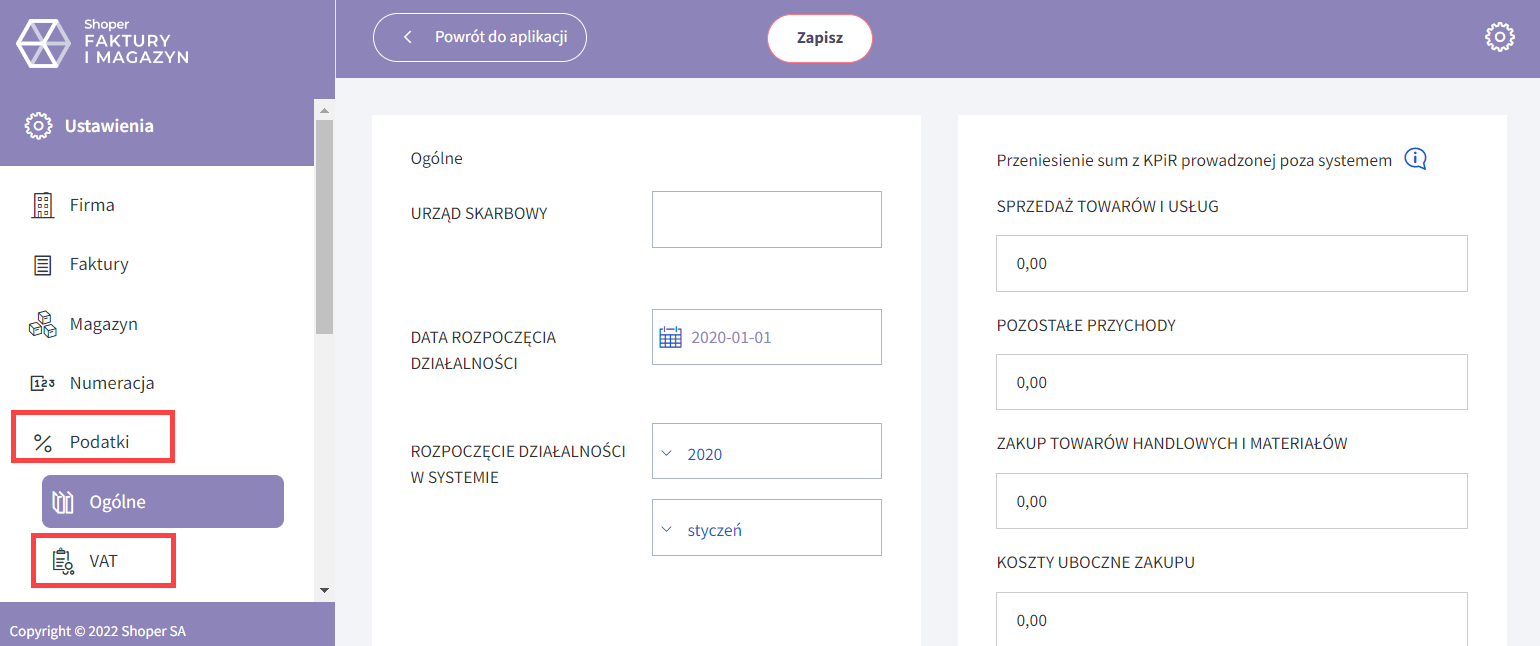
Task: Open the month dropdown showing styczeń
Action: (767, 527)
